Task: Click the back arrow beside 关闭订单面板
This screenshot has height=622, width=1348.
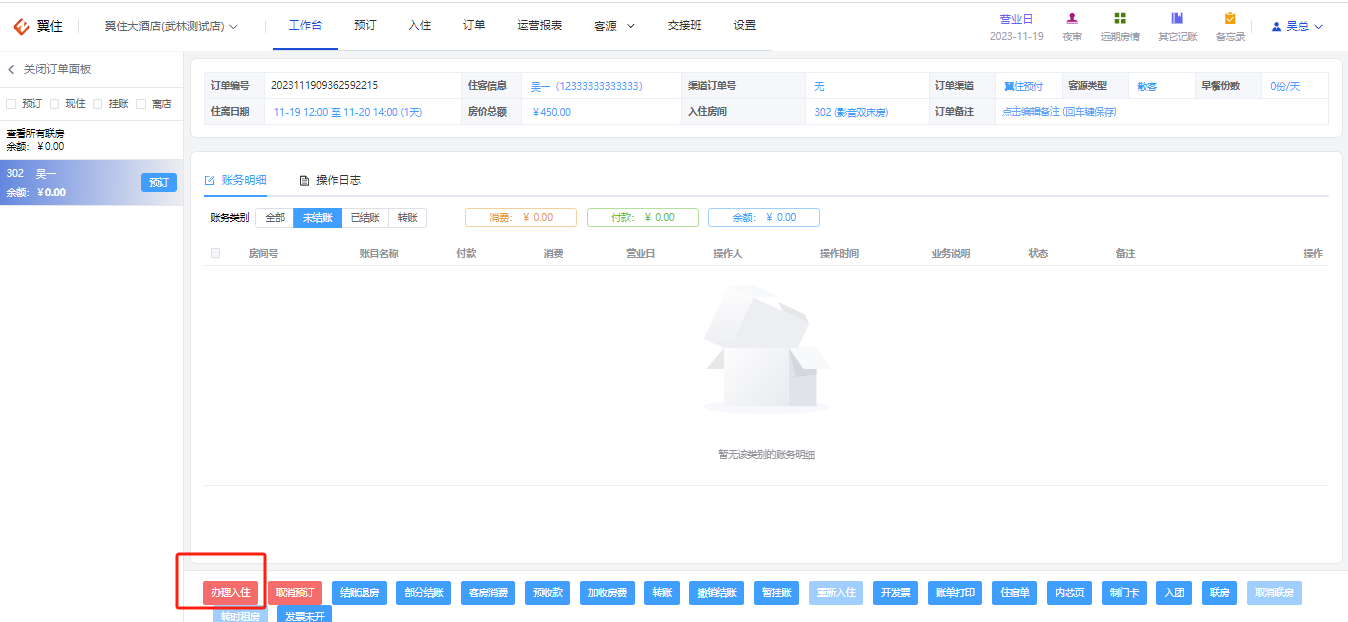Action: 11,69
